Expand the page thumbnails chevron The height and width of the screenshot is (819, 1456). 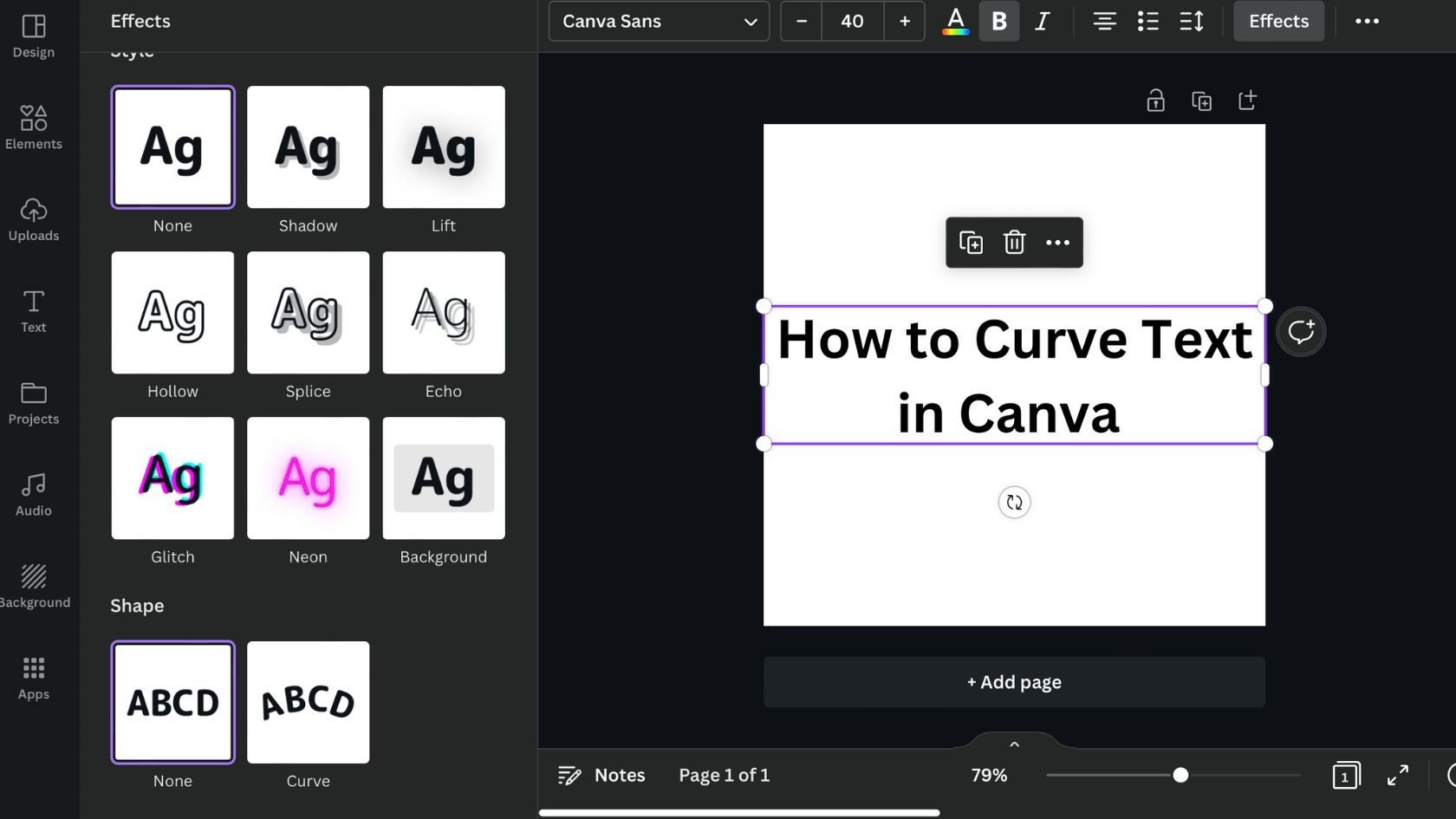click(1014, 744)
